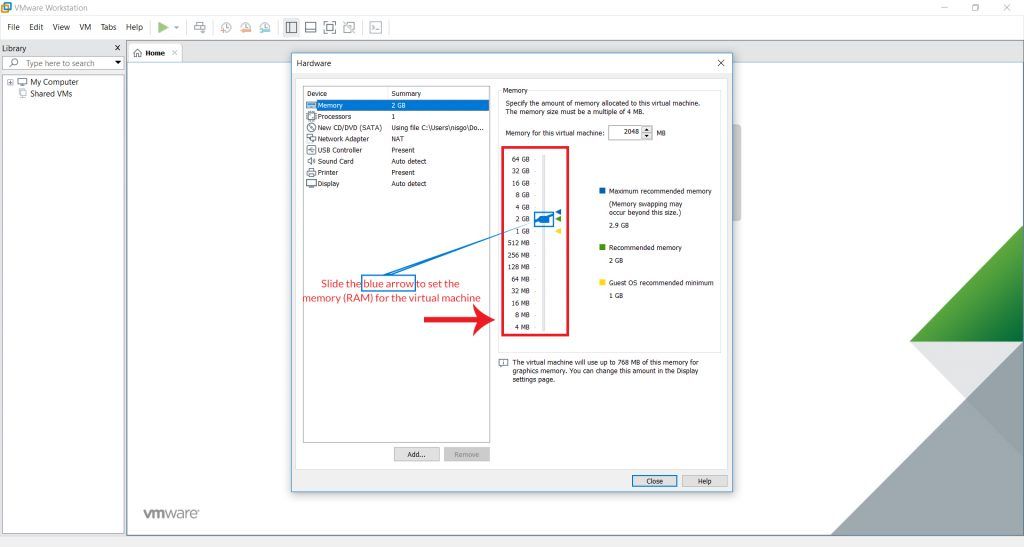Viewport: 1024px width, 547px height.
Task: Select the Sound Card device
Action: pyautogui.click(x=396, y=161)
